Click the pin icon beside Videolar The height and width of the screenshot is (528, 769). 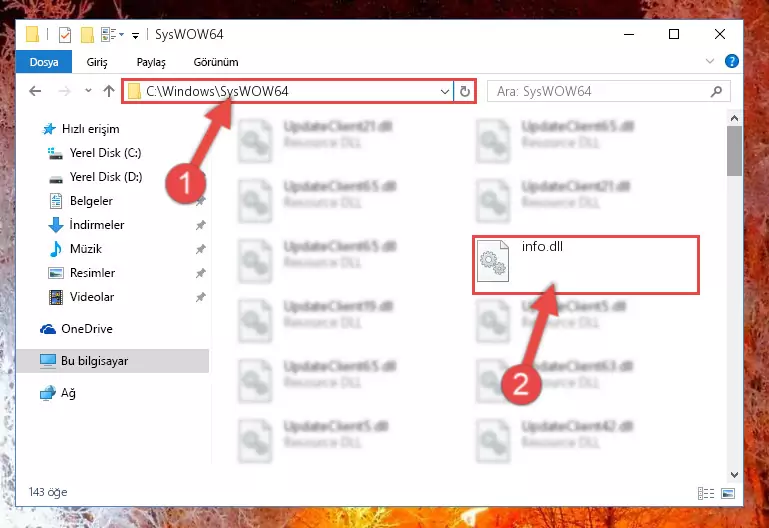click(201, 297)
